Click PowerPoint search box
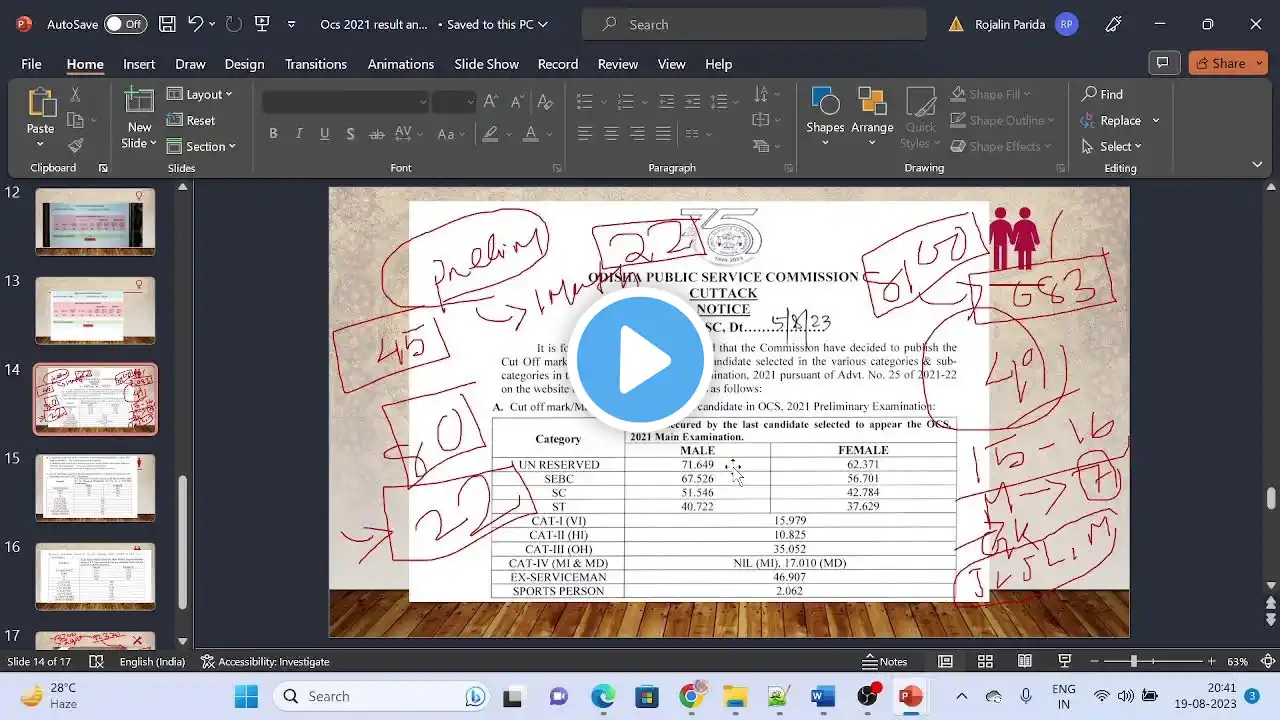This screenshot has height=720, width=1280. pos(754,24)
